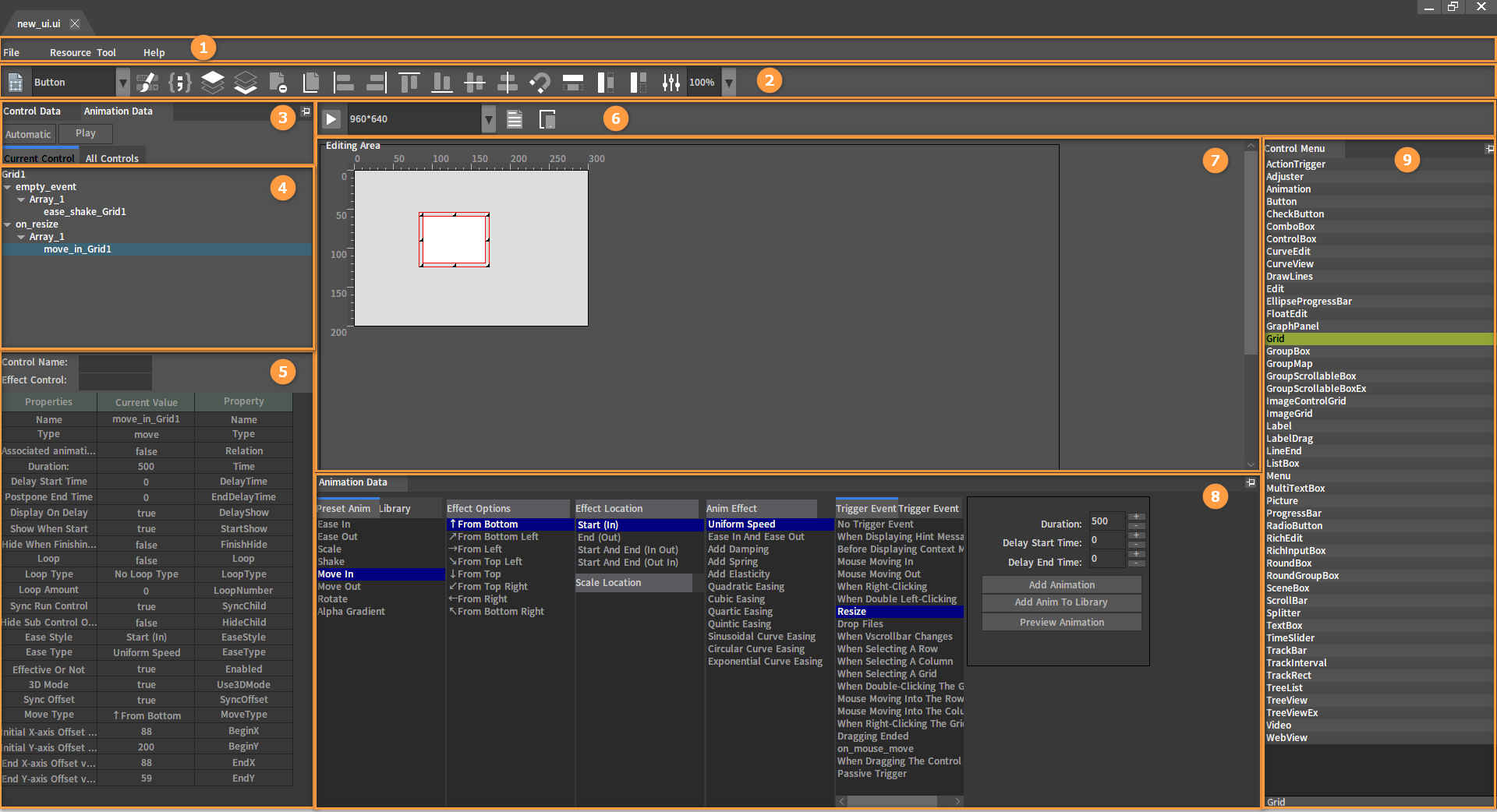Open the Resource Tool menu

pos(83,52)
